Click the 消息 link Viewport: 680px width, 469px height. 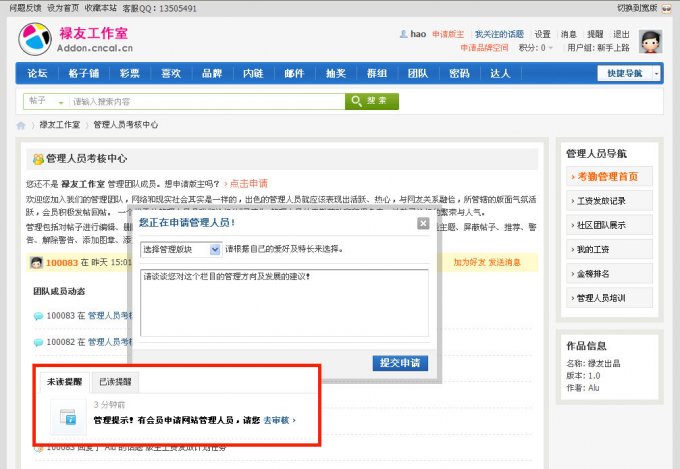click(x=569, y=34)
